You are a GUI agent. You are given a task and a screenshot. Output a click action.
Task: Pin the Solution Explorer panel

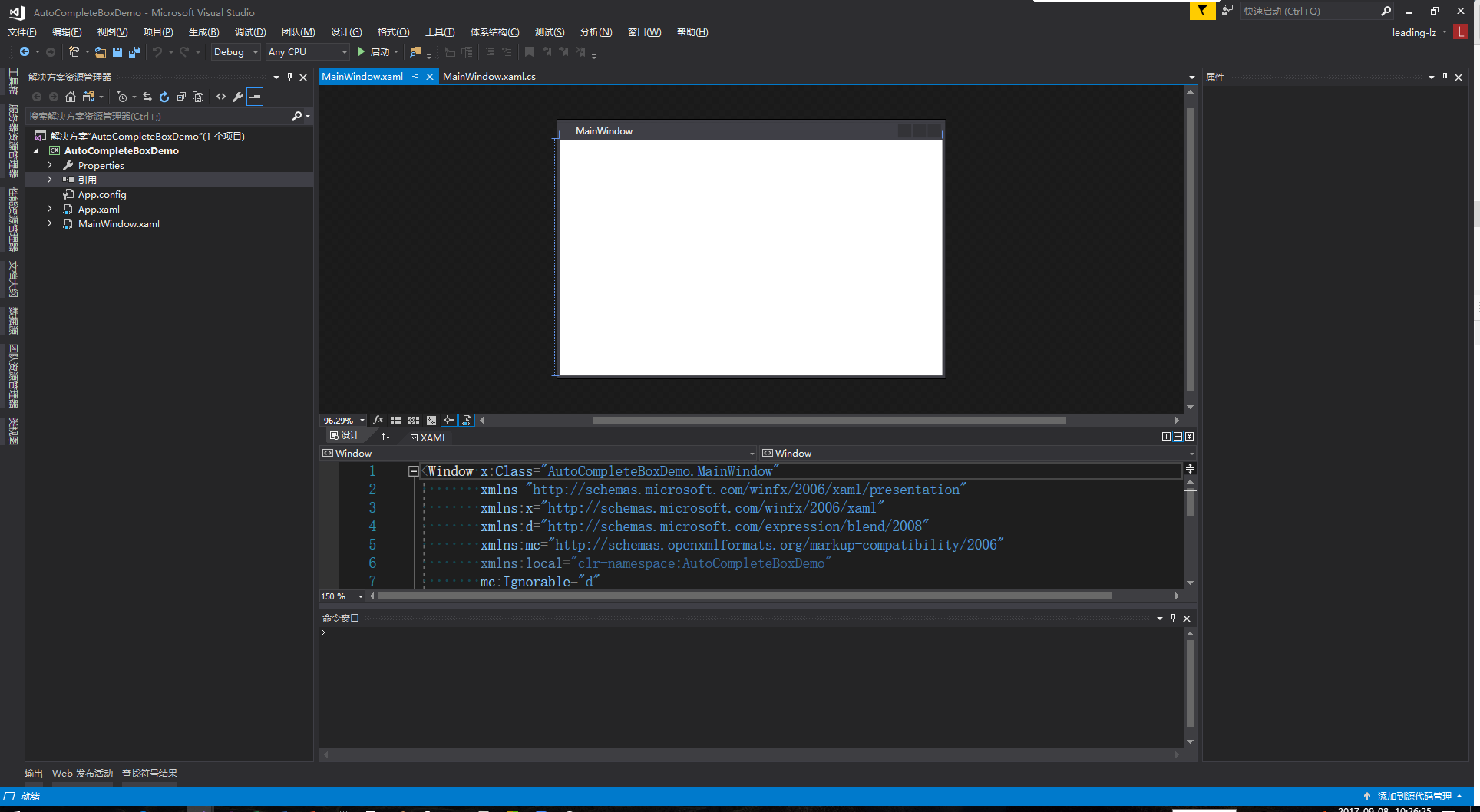[x=289, y=77]
